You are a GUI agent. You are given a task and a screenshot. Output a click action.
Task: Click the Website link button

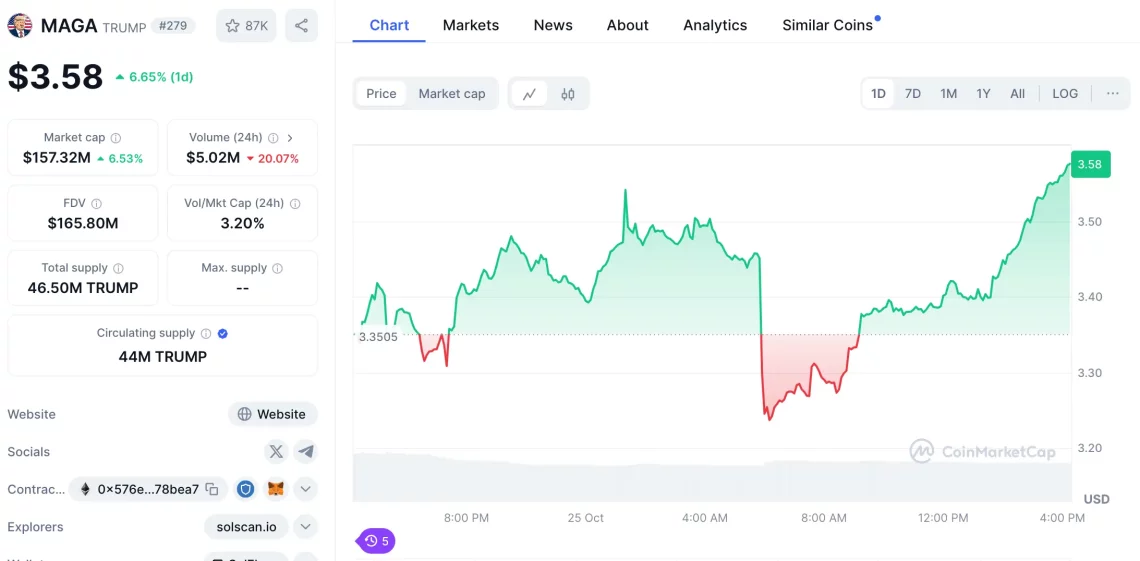273,414
